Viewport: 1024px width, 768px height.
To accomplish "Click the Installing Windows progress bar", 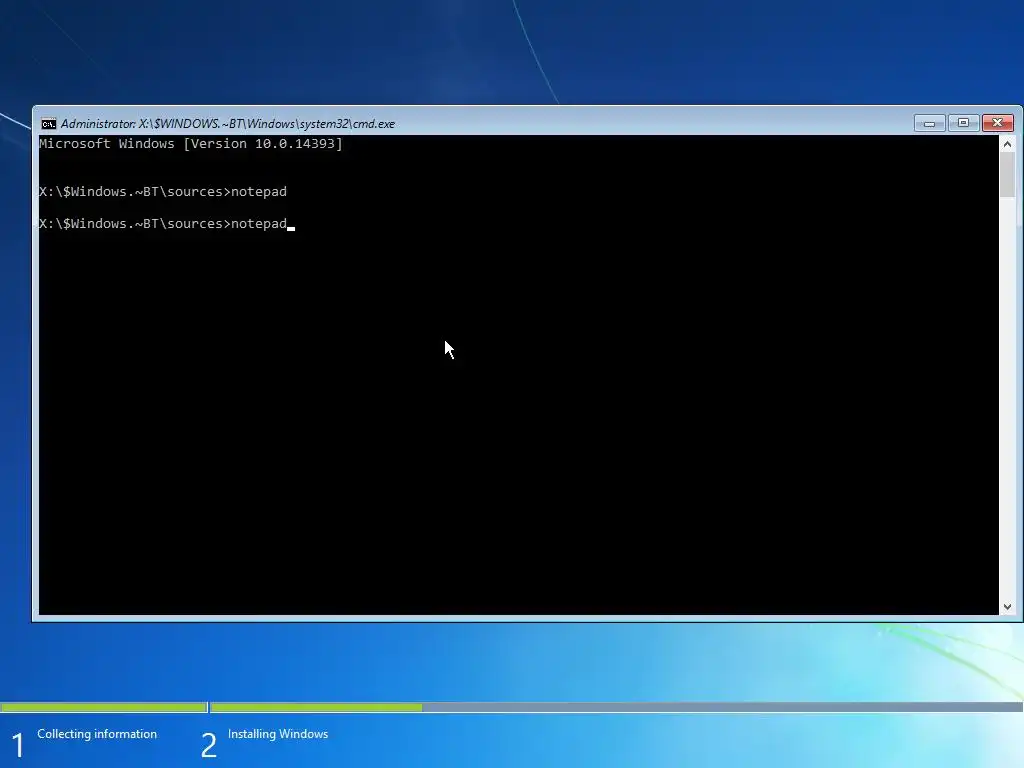I will [616, 707].
